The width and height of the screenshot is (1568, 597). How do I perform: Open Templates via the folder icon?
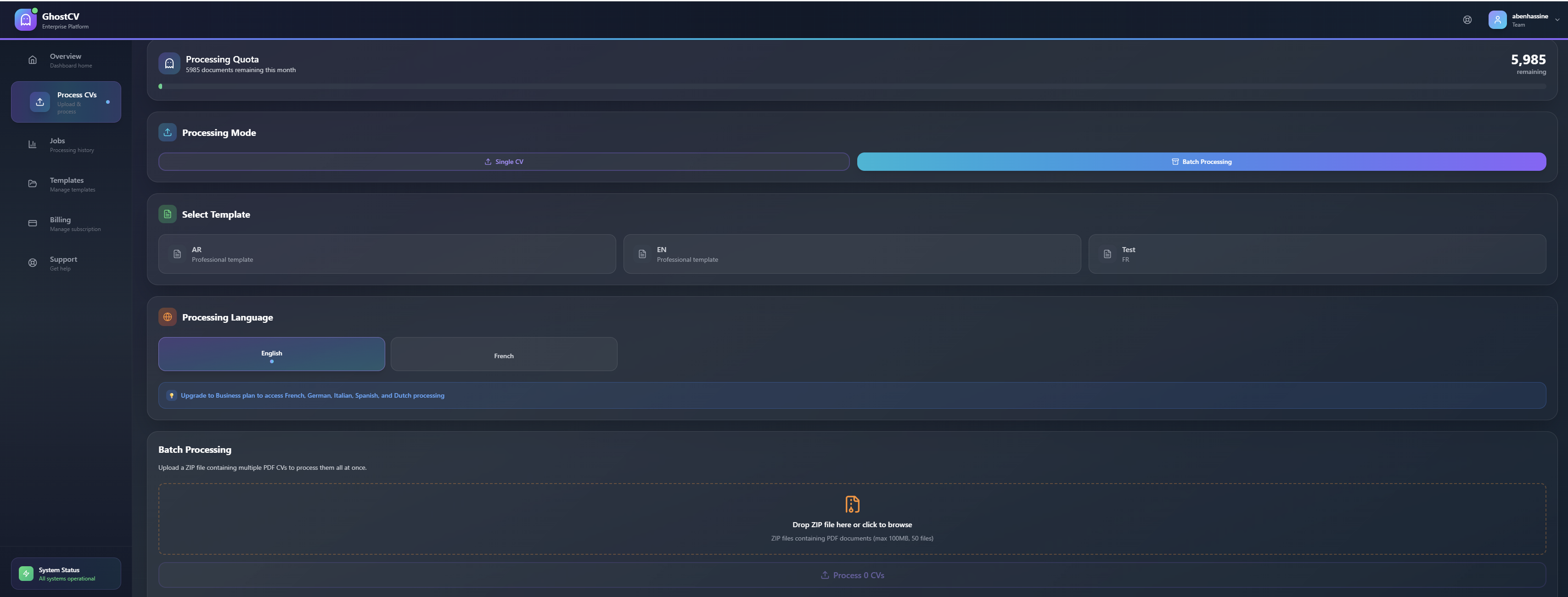click(33, 184)
